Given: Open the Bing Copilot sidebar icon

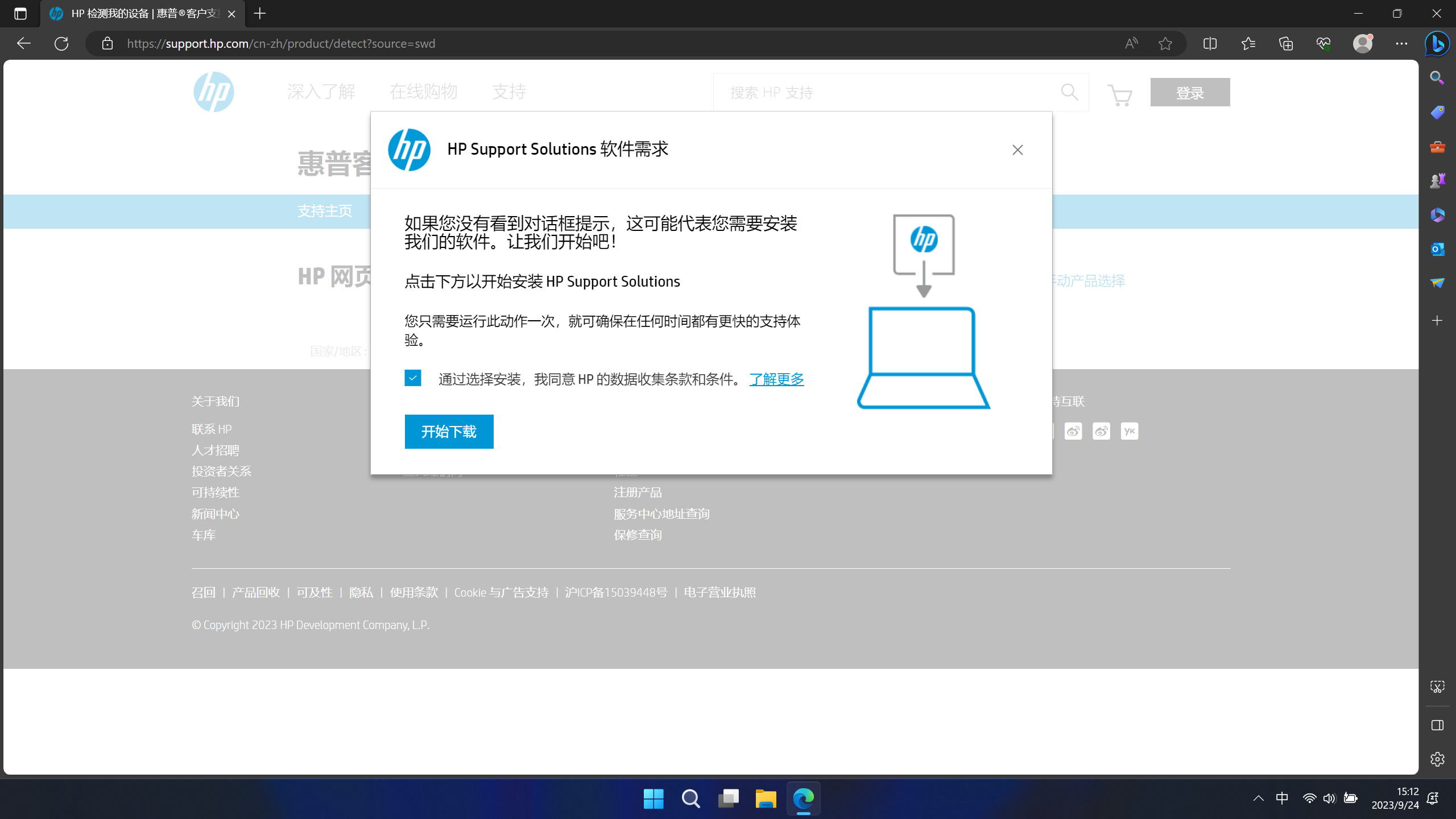Looking at the screenshot, I should pyautogui.click(x=1437, y=43).
